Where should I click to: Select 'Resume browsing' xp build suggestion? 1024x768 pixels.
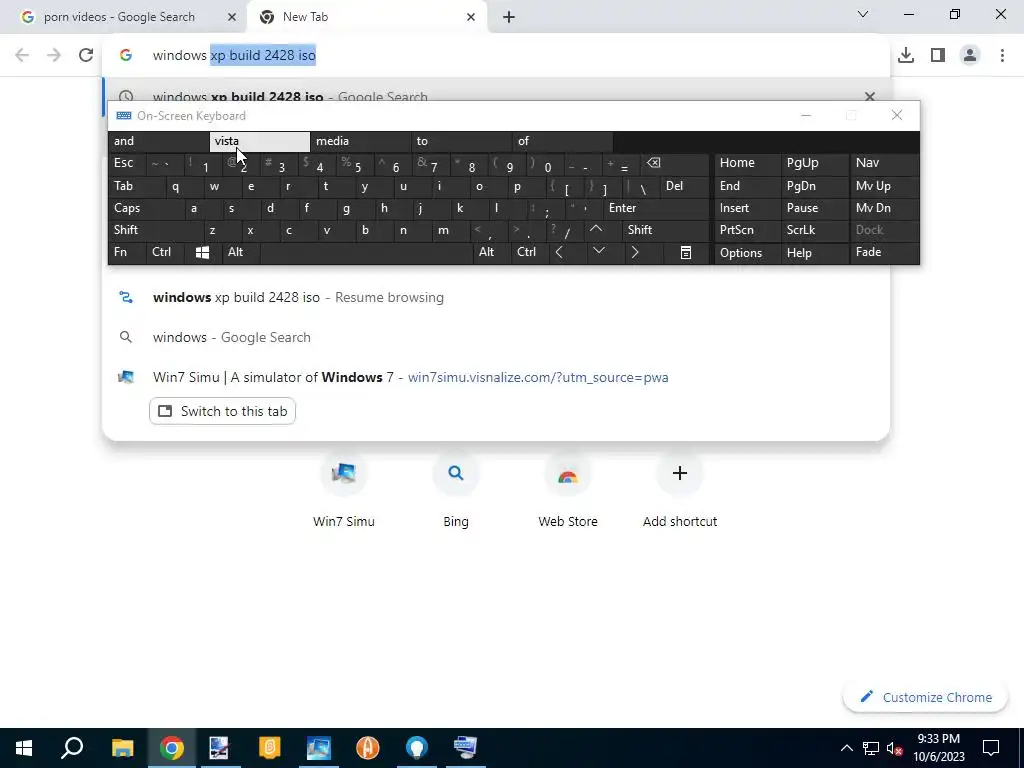(x=496, y=297)
